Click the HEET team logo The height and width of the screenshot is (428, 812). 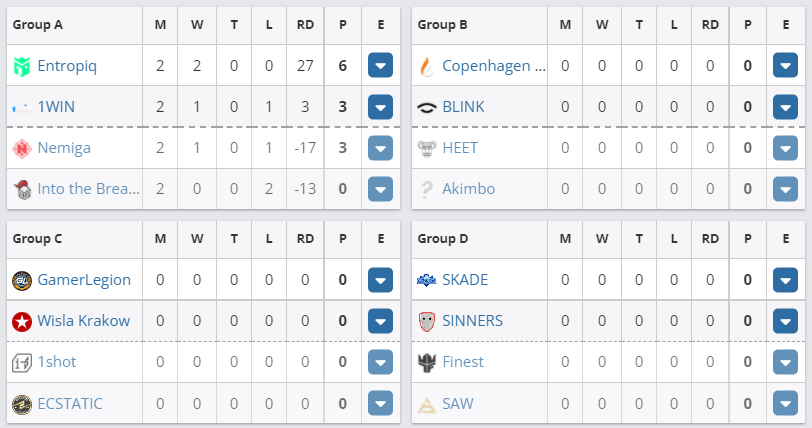click(427, 148)
